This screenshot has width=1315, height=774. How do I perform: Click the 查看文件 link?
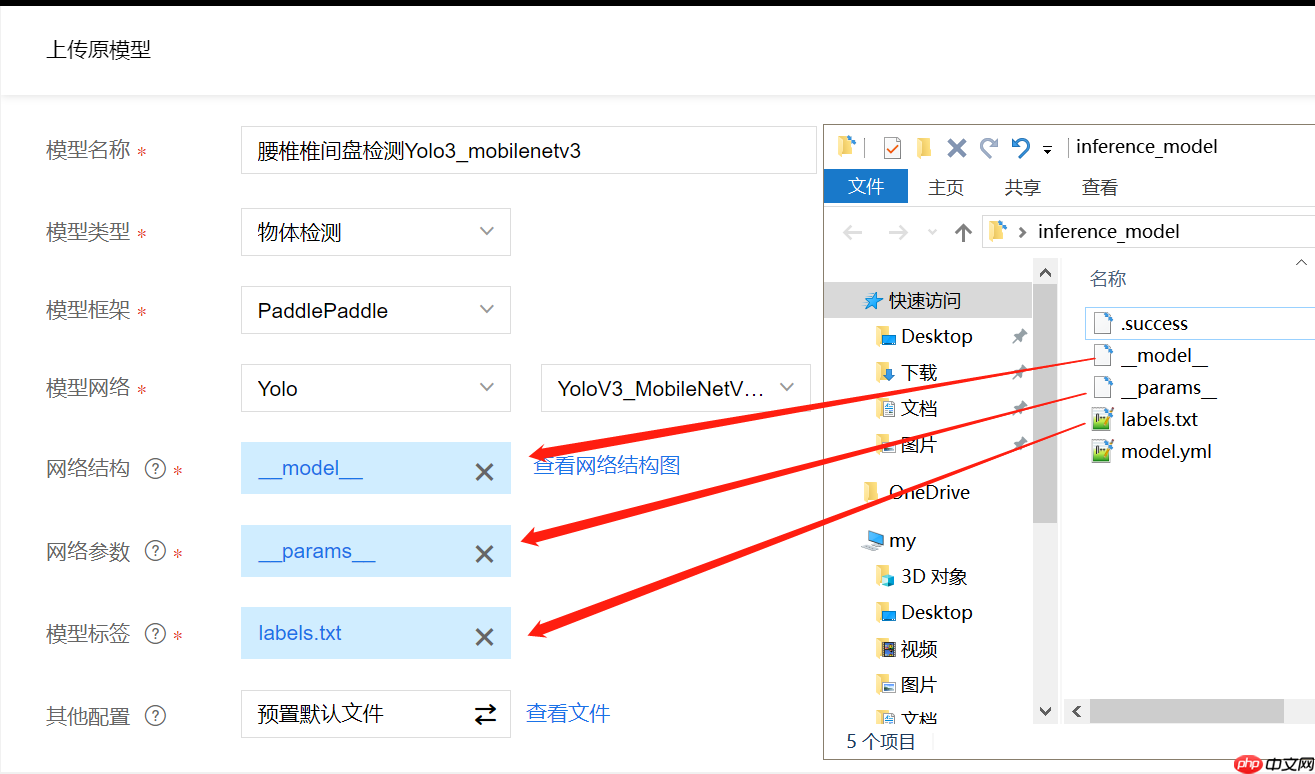(x=567, y=713)
